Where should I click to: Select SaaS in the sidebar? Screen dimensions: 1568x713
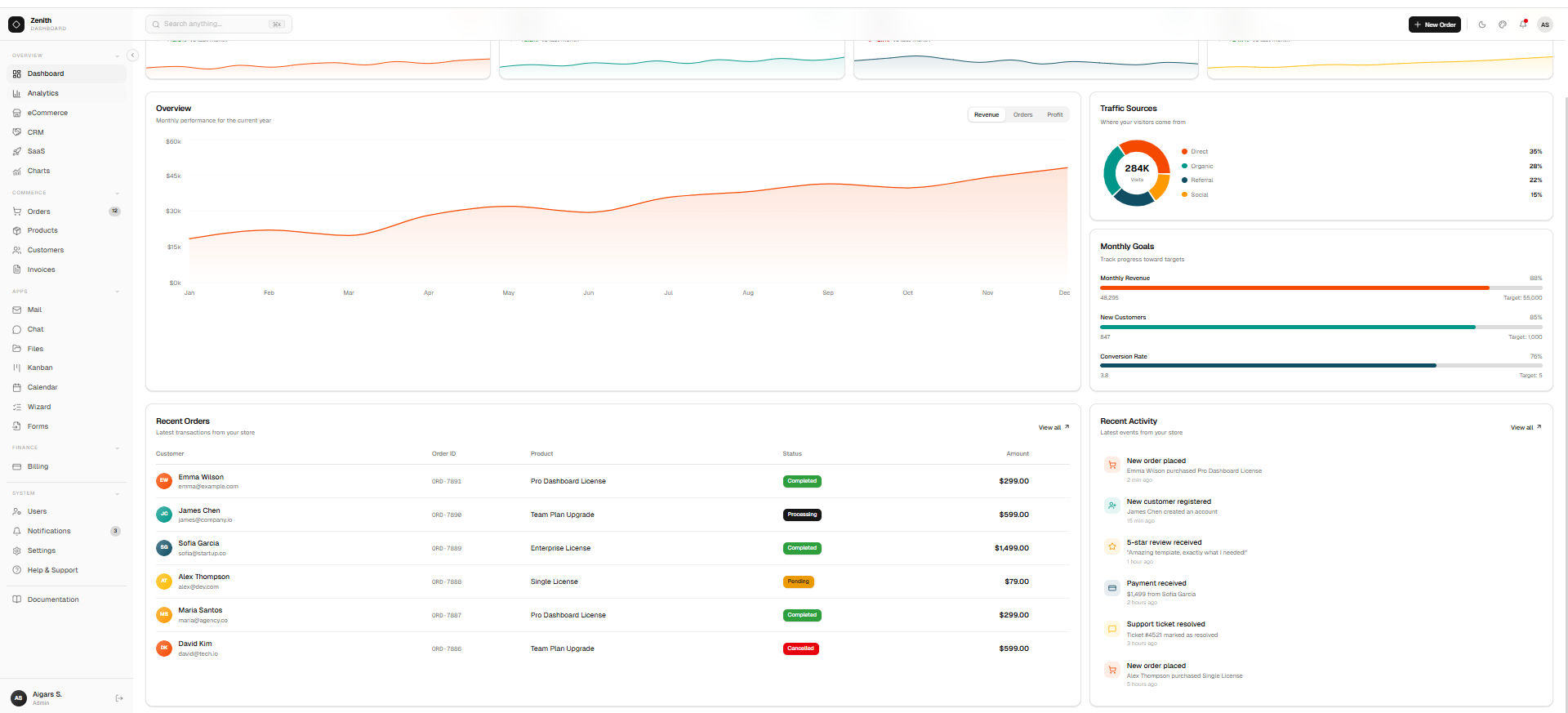tap(66, 151)
